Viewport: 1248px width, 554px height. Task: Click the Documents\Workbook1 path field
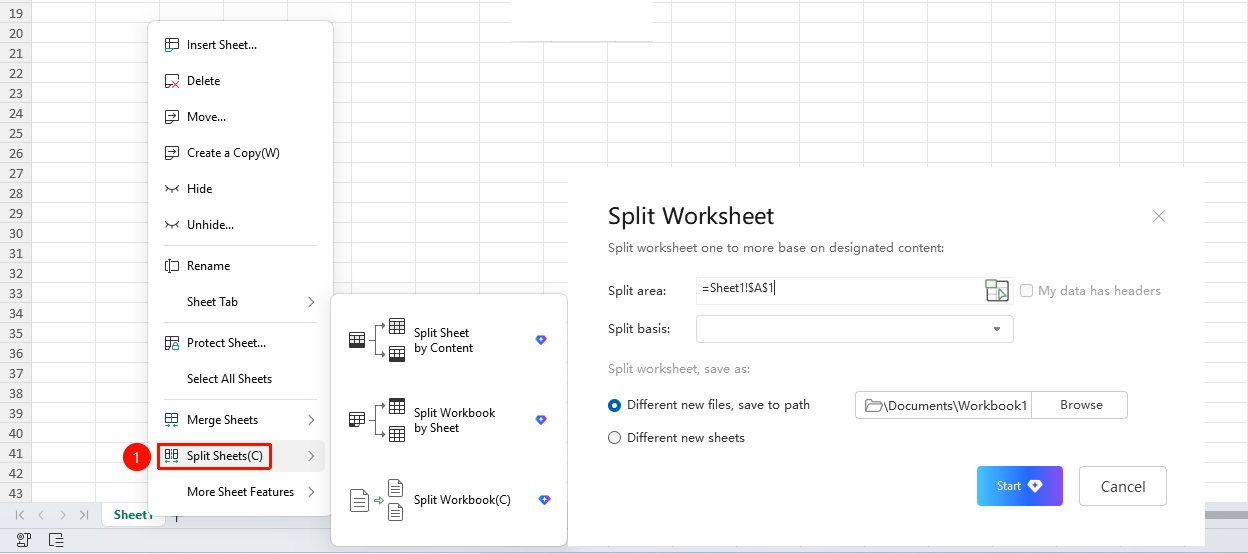943,405
